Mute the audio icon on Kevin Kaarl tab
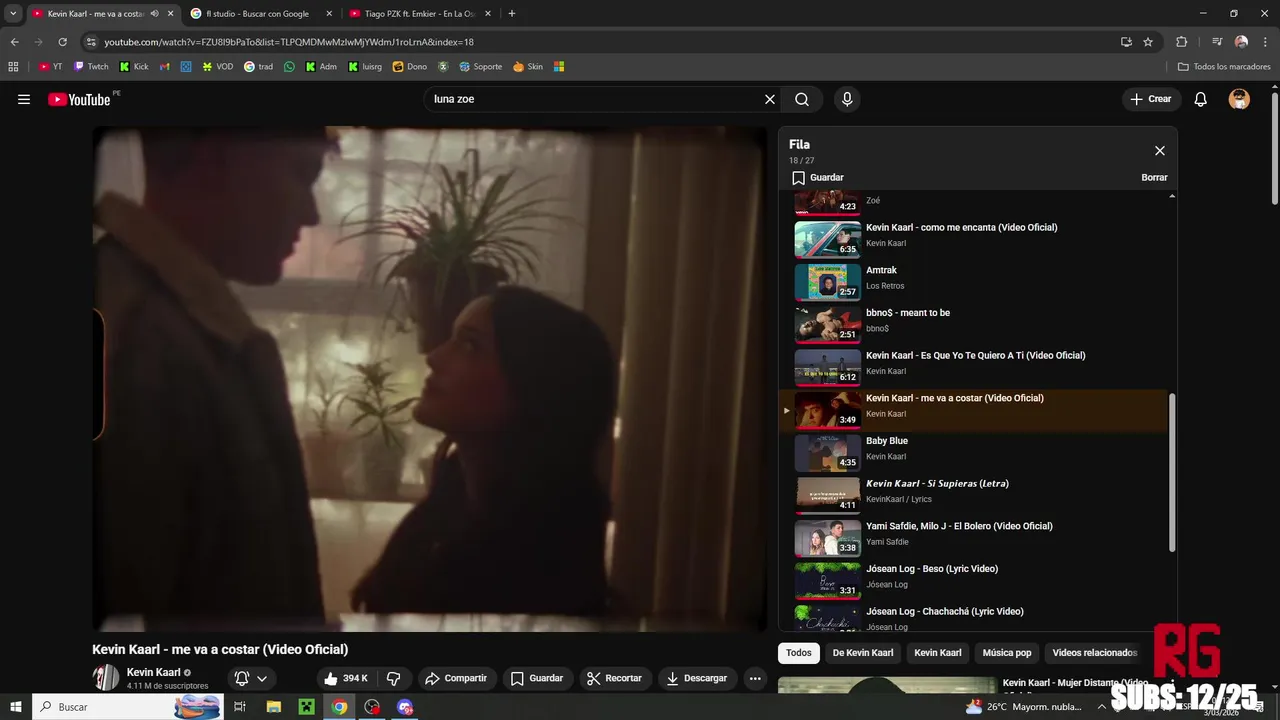1280x720 pixels. pos(154,14)
